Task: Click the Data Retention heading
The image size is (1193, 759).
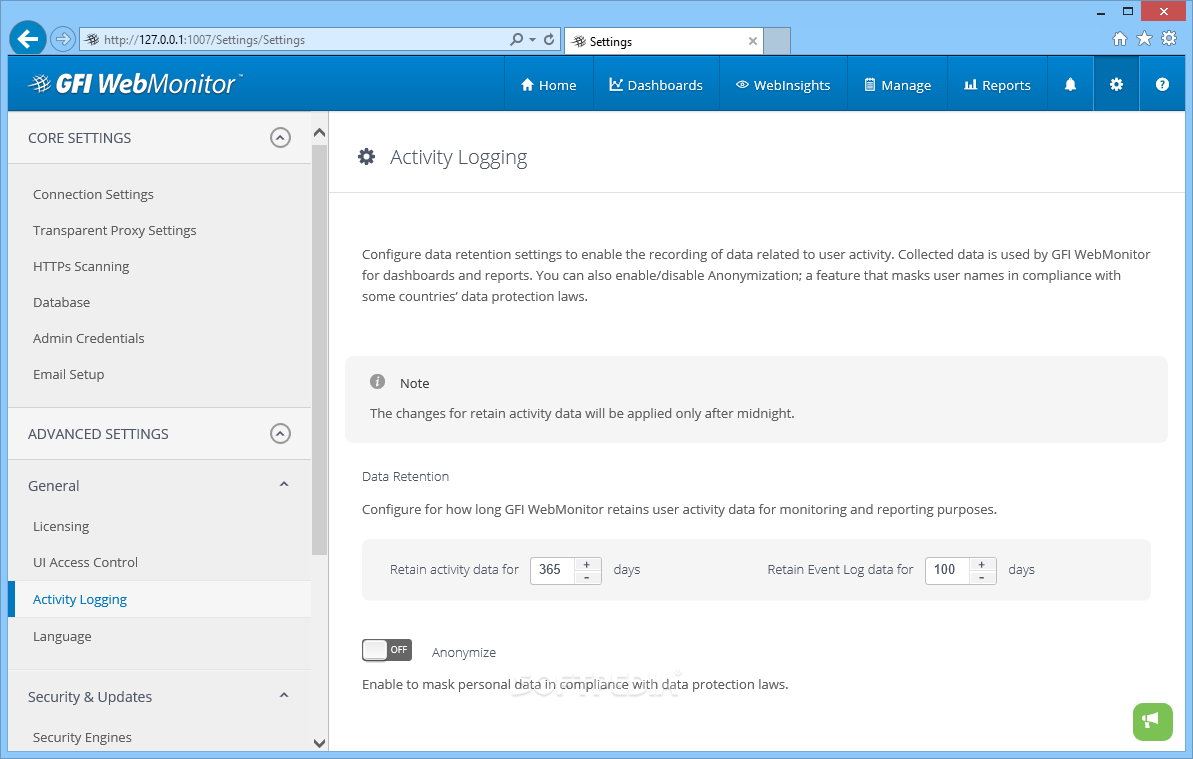Action: (x=406, y=476)
